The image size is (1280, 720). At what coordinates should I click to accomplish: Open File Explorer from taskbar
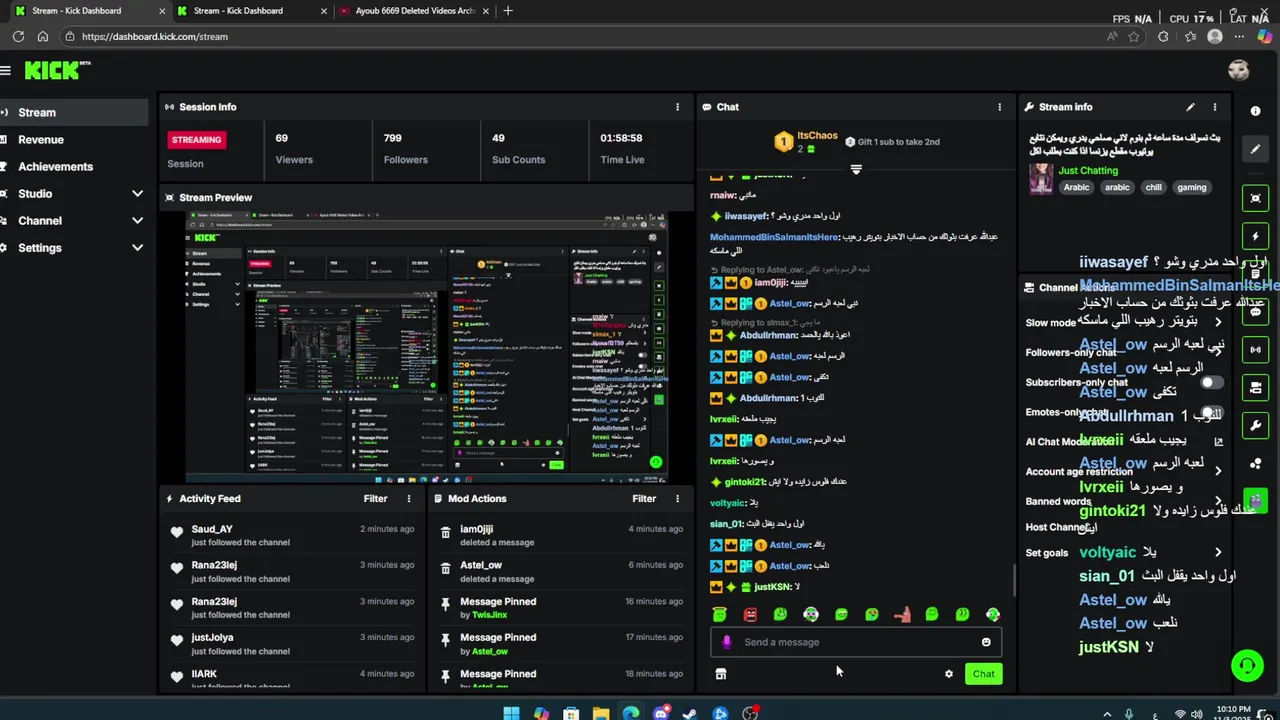point(601,714)
